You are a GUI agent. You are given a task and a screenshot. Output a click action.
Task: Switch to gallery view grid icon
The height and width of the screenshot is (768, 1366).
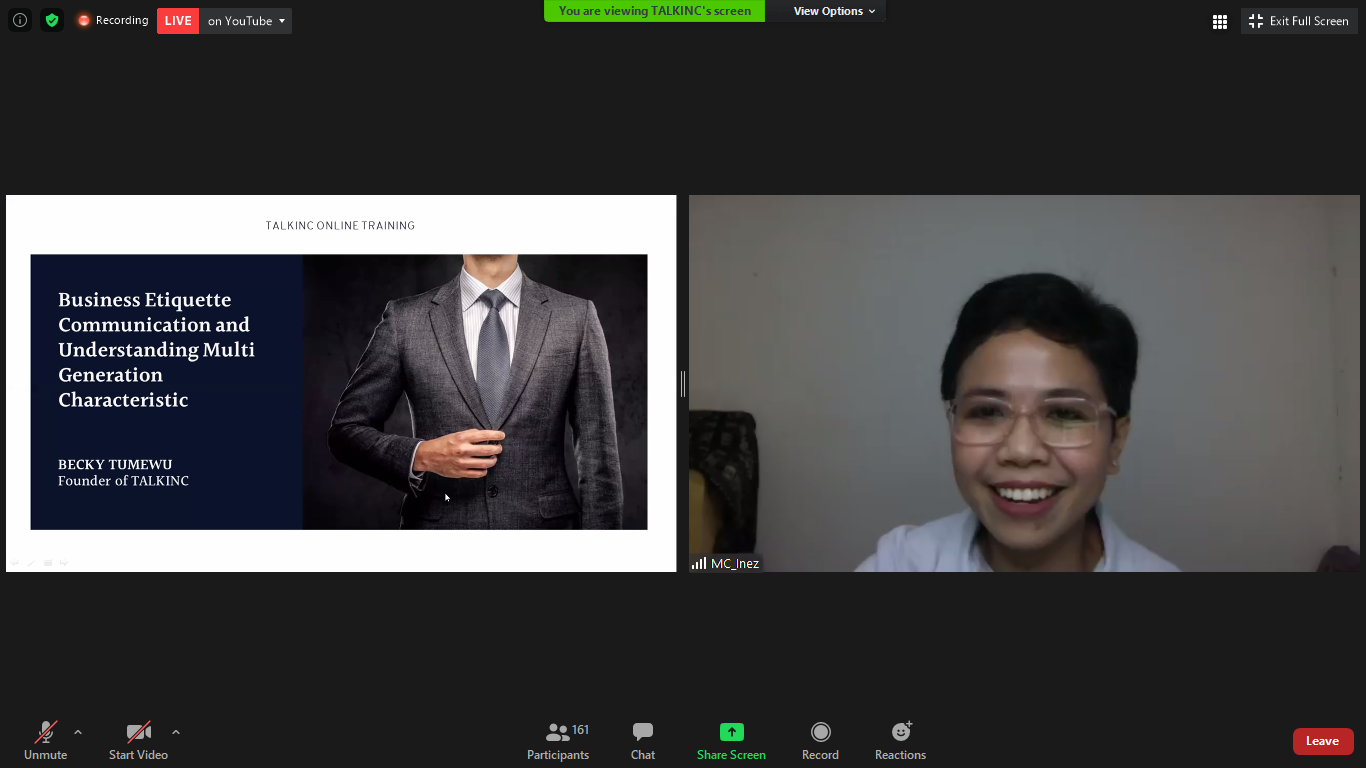(x=1219, y=21)
